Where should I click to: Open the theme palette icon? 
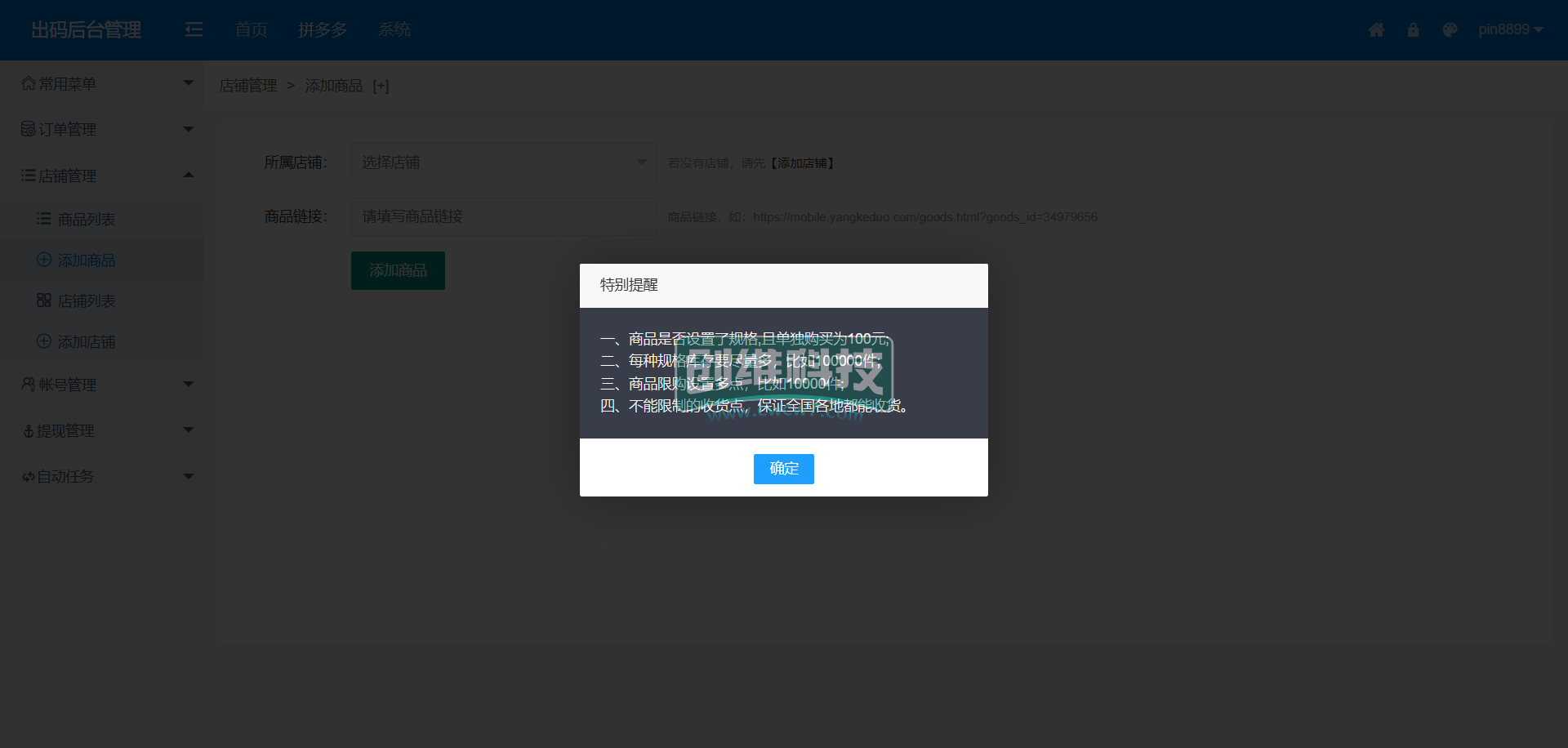(x=1450, y=30)
